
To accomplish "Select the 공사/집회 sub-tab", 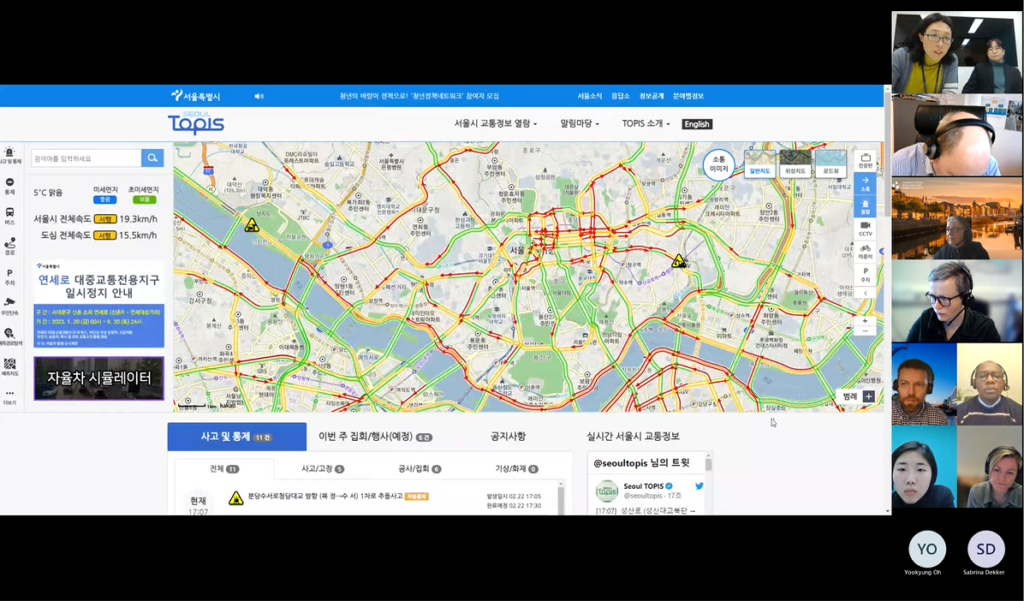I will pyautogui.click(x=419, y=469).
